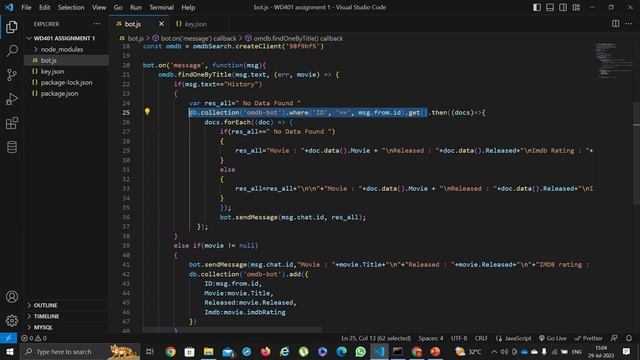This screenshot has height=360, width=640.
Task: Open the editor more actions menu
Action: click(629, 24)
